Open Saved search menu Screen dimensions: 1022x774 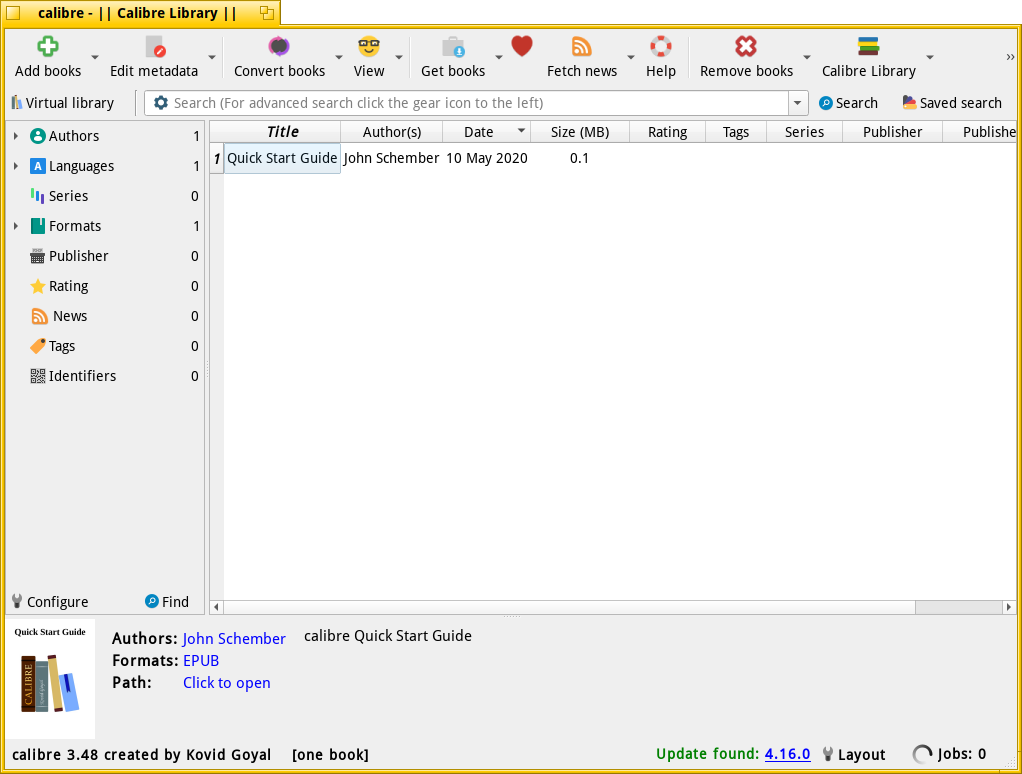[952, 103]
